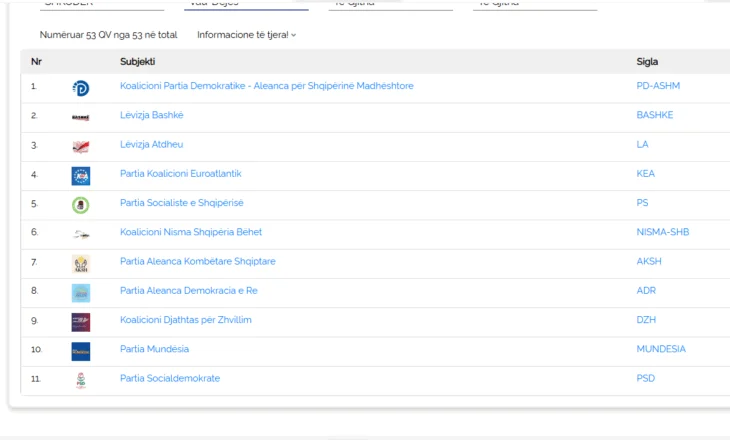Open Partia Aleanca Demokracia e Re link
This screenshot has width=730, height=440.
189,291
